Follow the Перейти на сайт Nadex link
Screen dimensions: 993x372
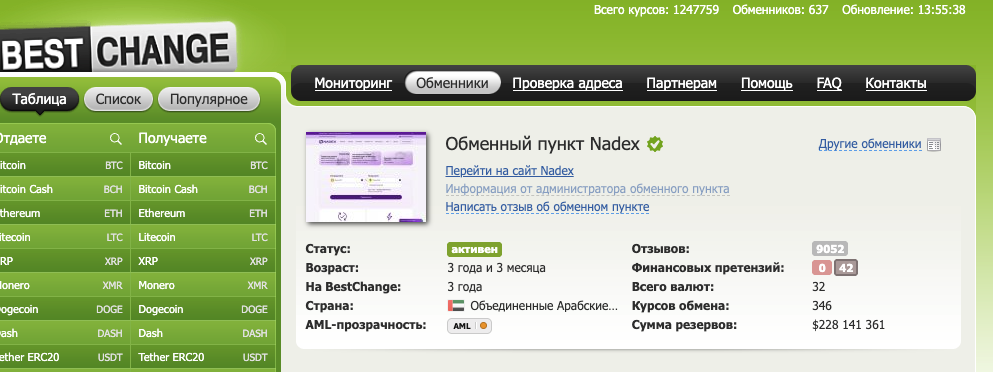pyautogui.click(x=510, y=171)
